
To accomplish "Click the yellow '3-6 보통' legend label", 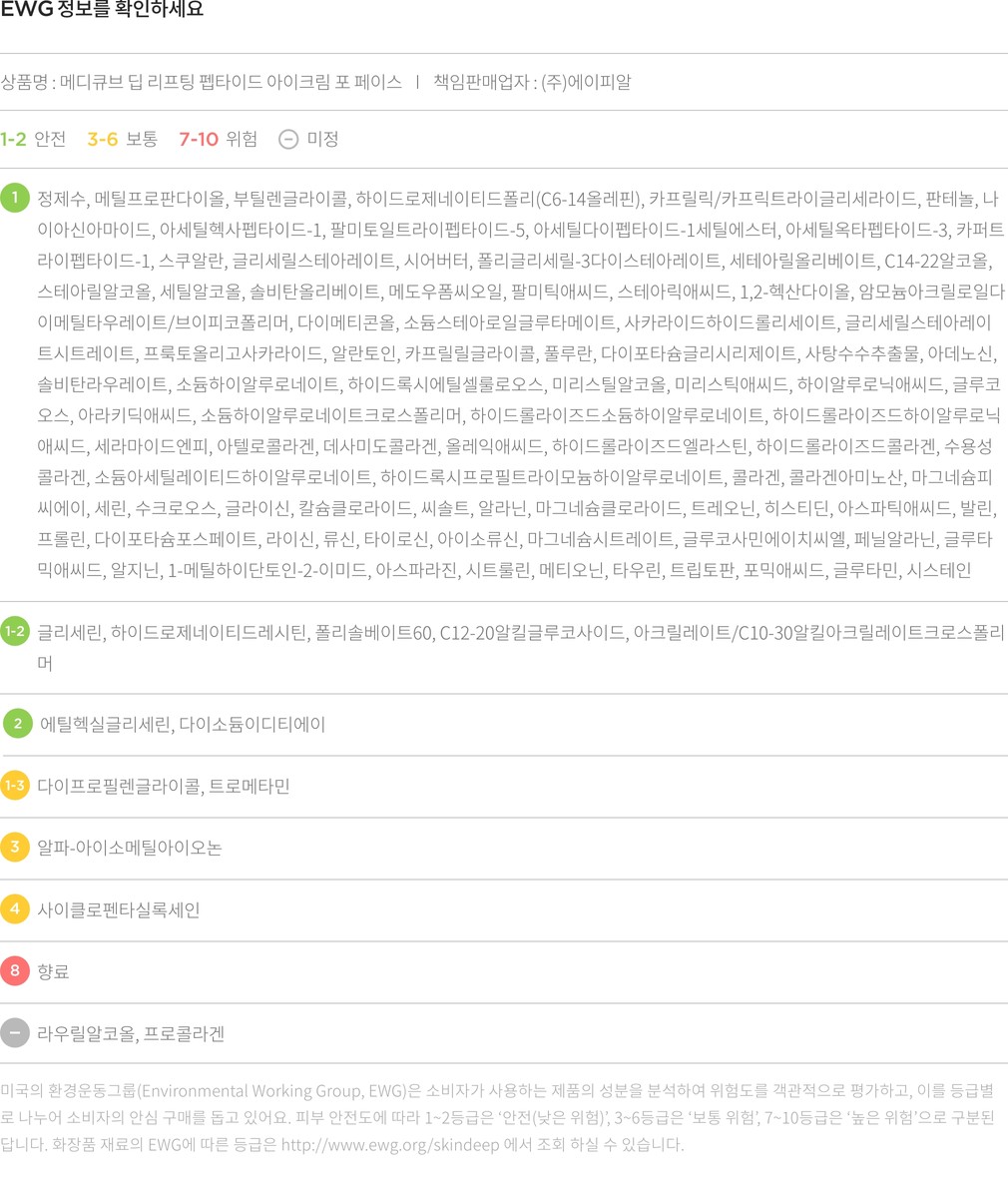I will [122, 139].
